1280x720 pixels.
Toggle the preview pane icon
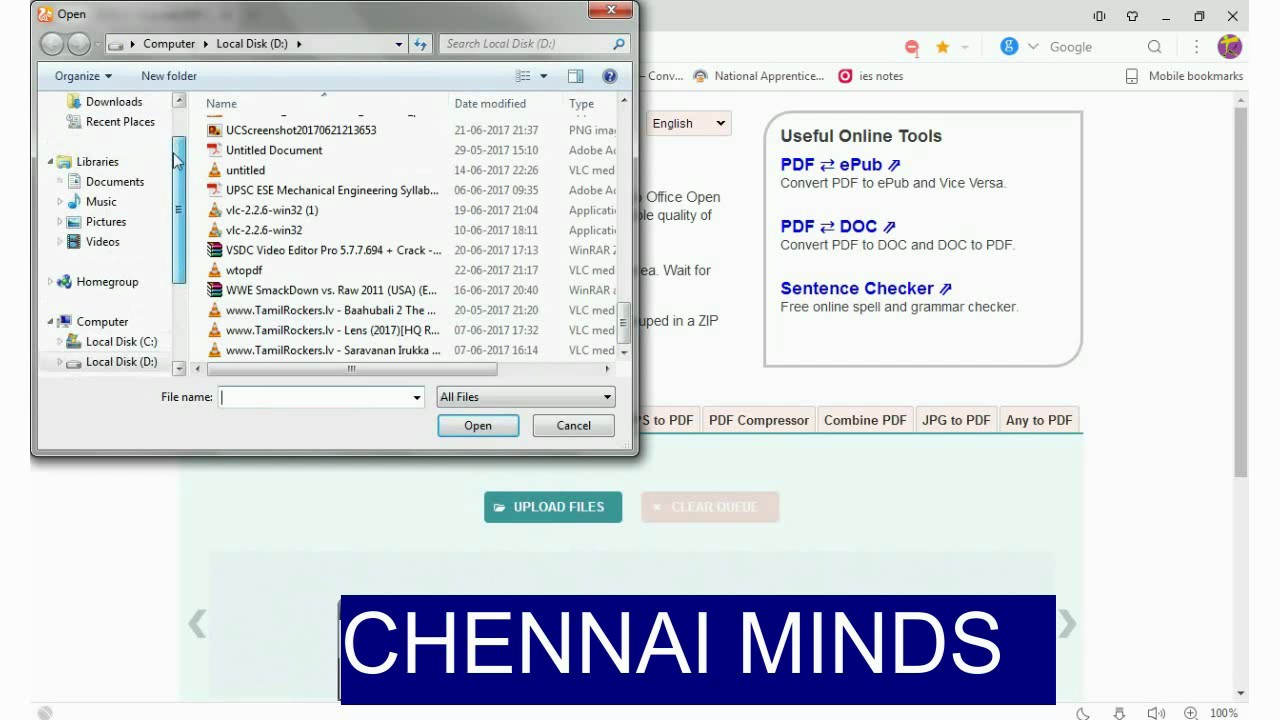pyautogui.click(x=575, y=76)
